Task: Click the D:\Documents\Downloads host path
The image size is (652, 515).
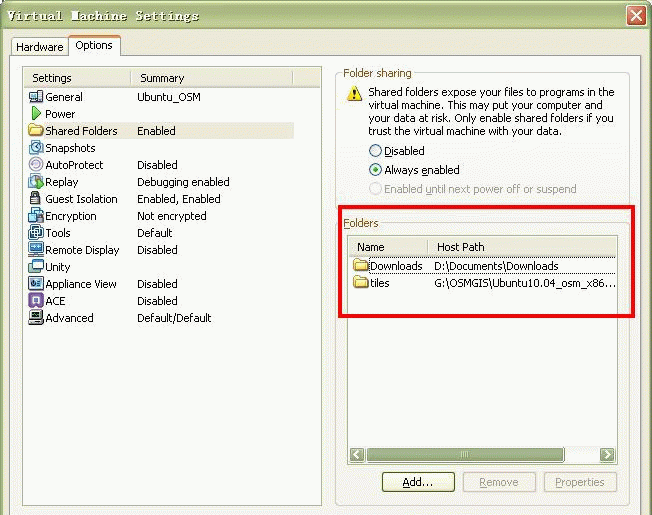Action: point(496,266)
